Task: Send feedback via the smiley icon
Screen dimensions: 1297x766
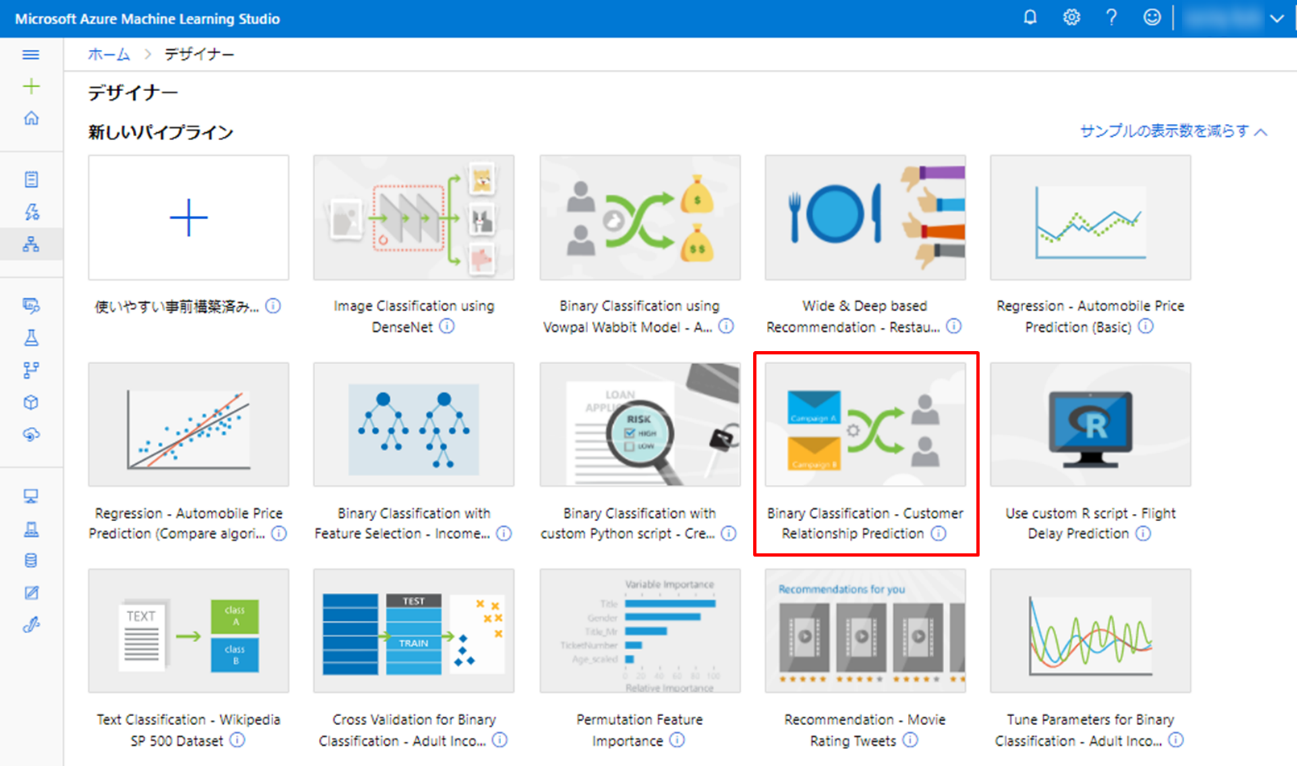Action: click(x=1152, y=18)
